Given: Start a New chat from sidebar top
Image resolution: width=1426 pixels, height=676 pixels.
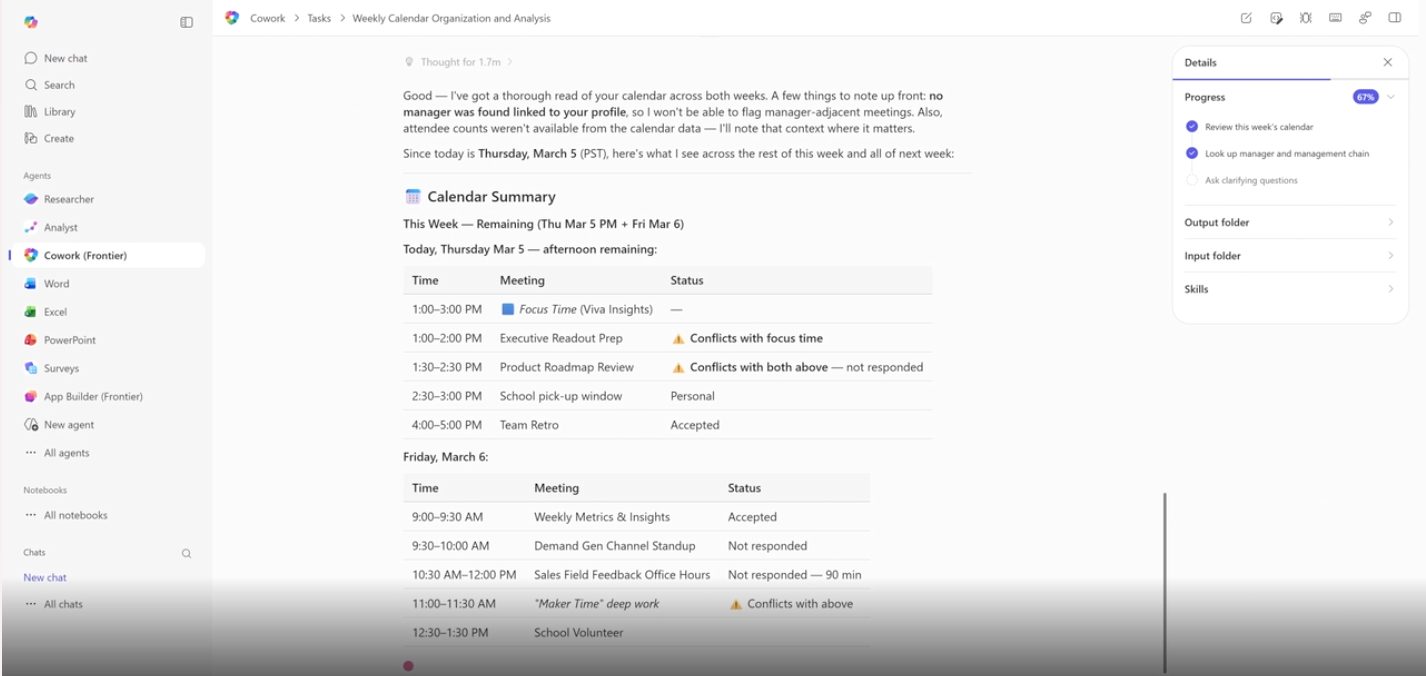Looking at the screenshot, I should pos(65,58).
